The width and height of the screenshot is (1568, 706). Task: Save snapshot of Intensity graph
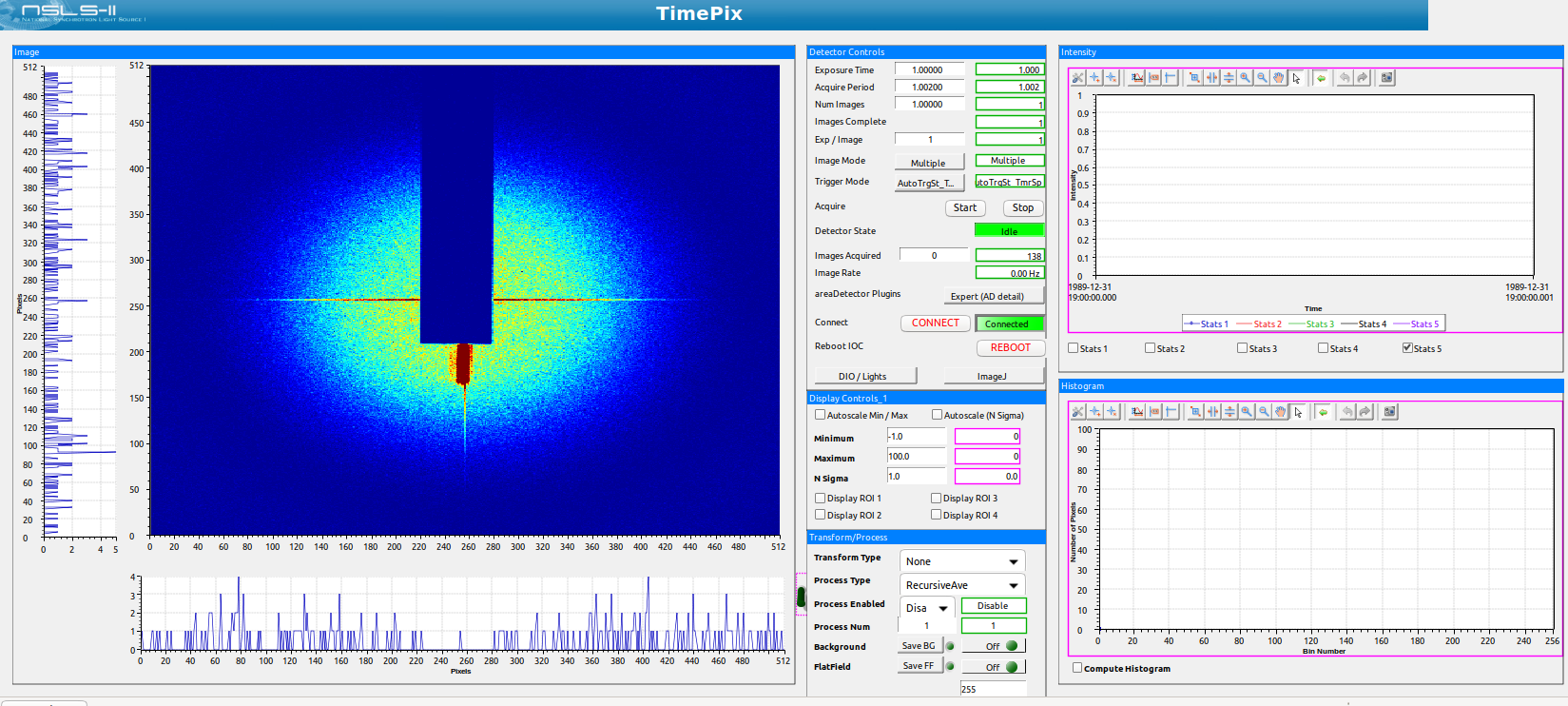[1387, 78]
